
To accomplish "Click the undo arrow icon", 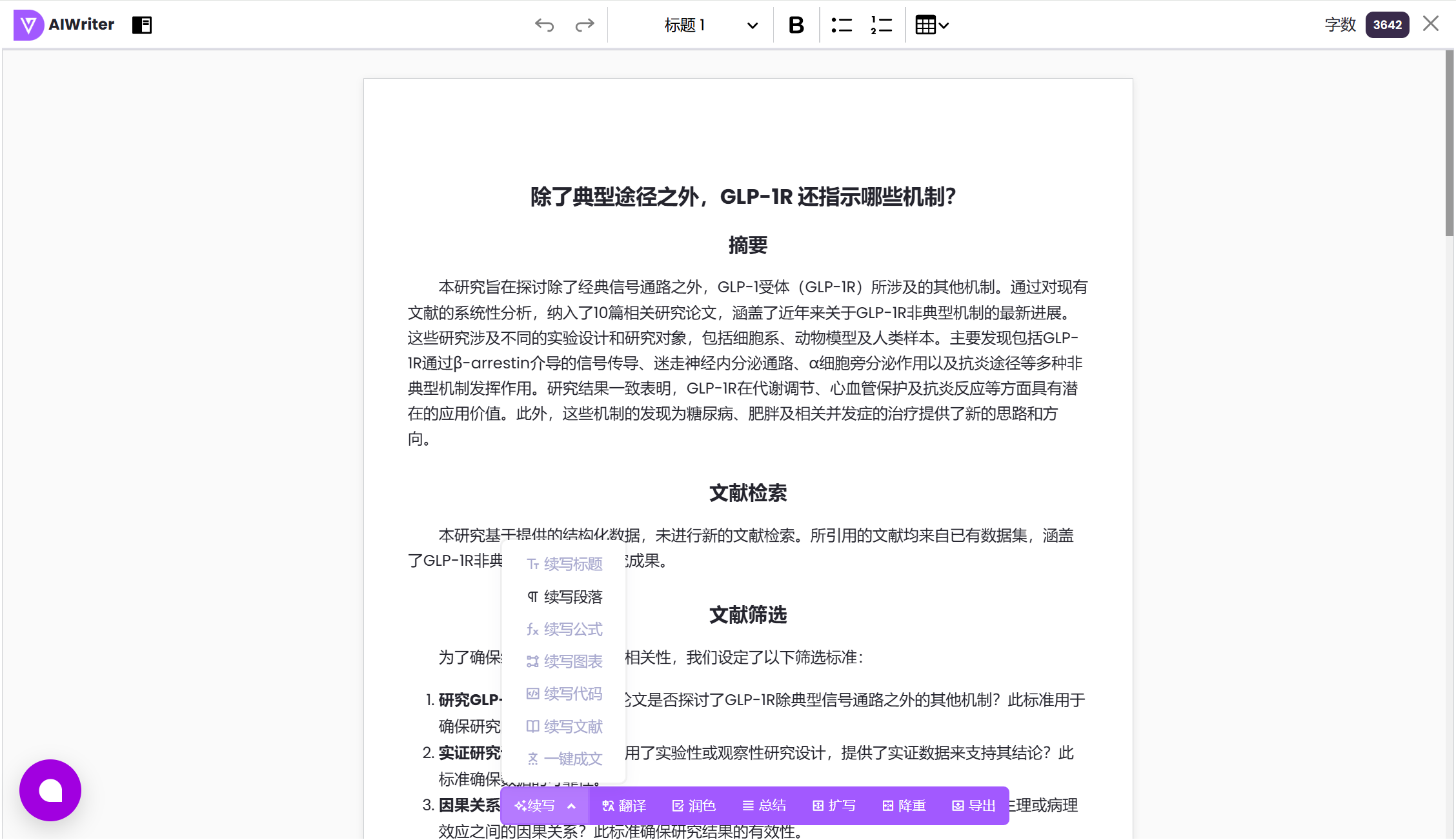I will [544, 25].
